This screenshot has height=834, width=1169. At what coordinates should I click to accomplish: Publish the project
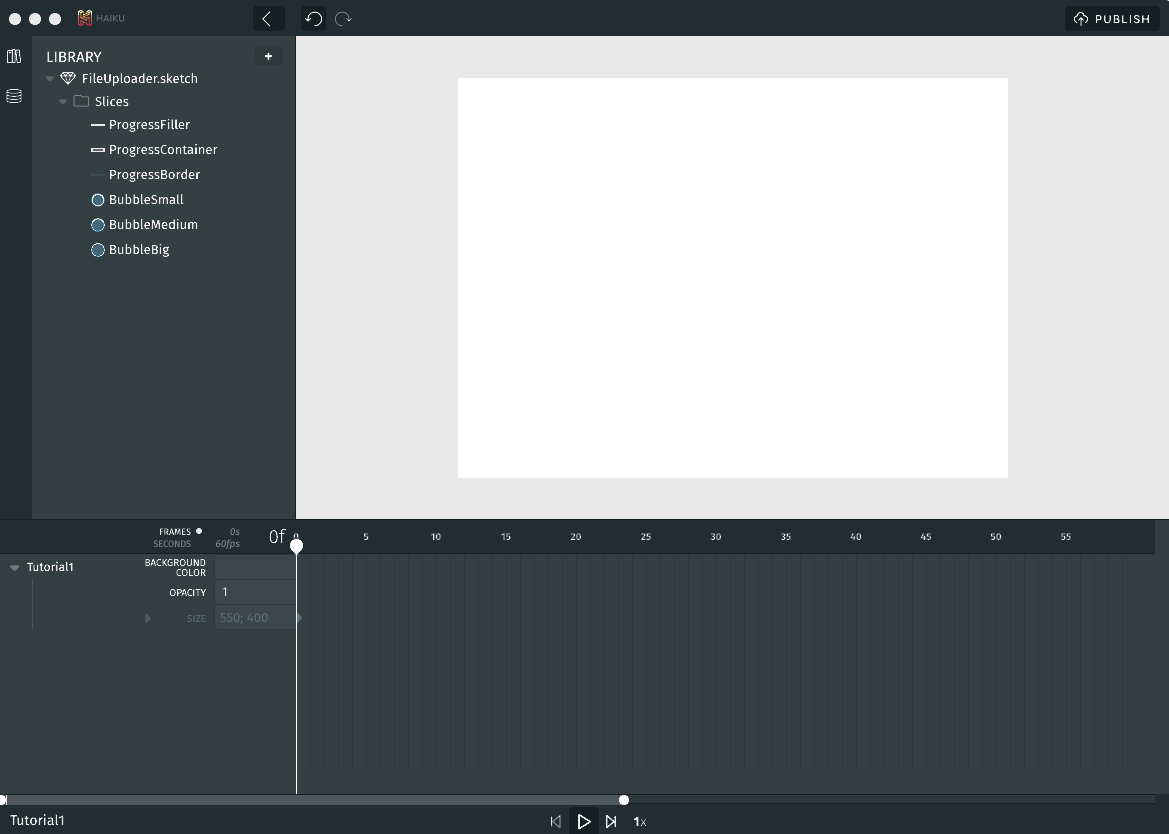[x=1112, y=19]
